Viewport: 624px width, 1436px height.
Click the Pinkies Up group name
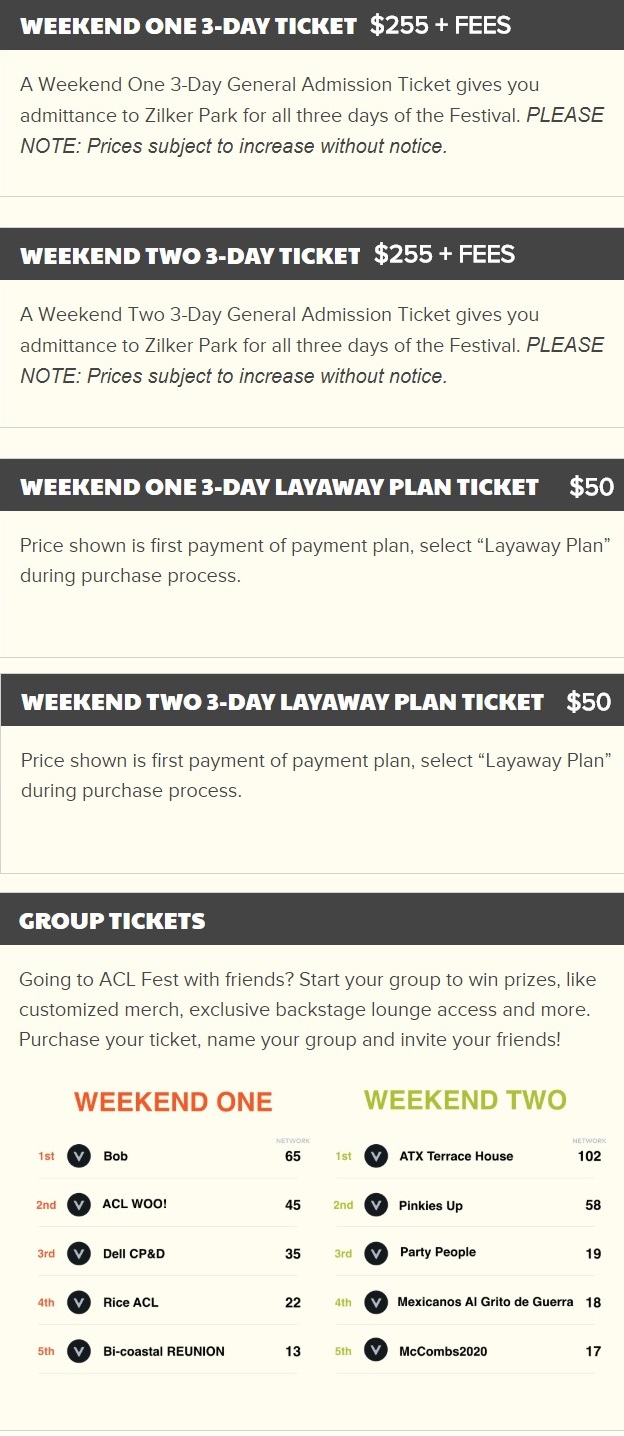pyautogui.click(x=431, y=1206)
